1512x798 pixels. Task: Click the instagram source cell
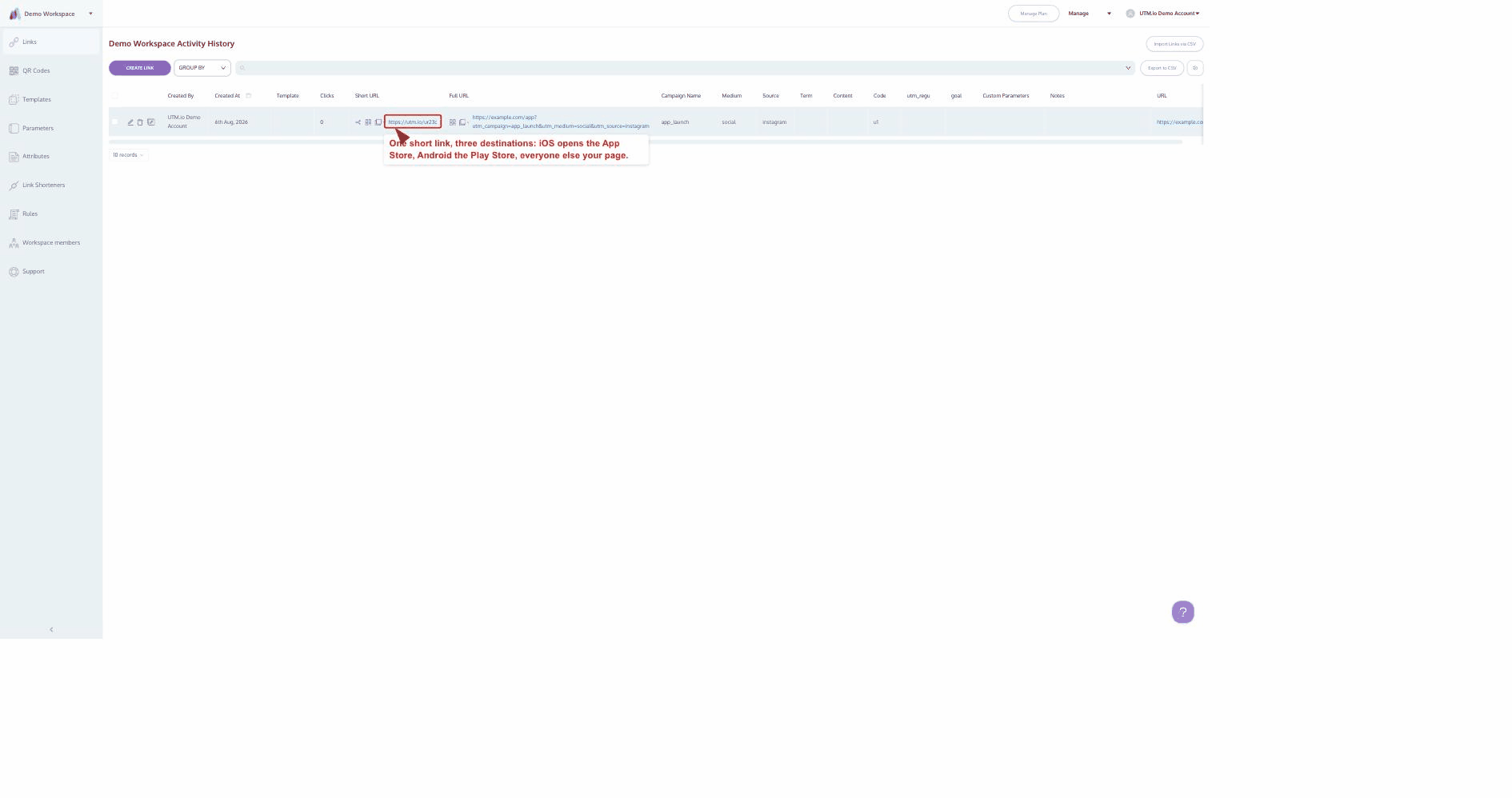click(774, 122)
